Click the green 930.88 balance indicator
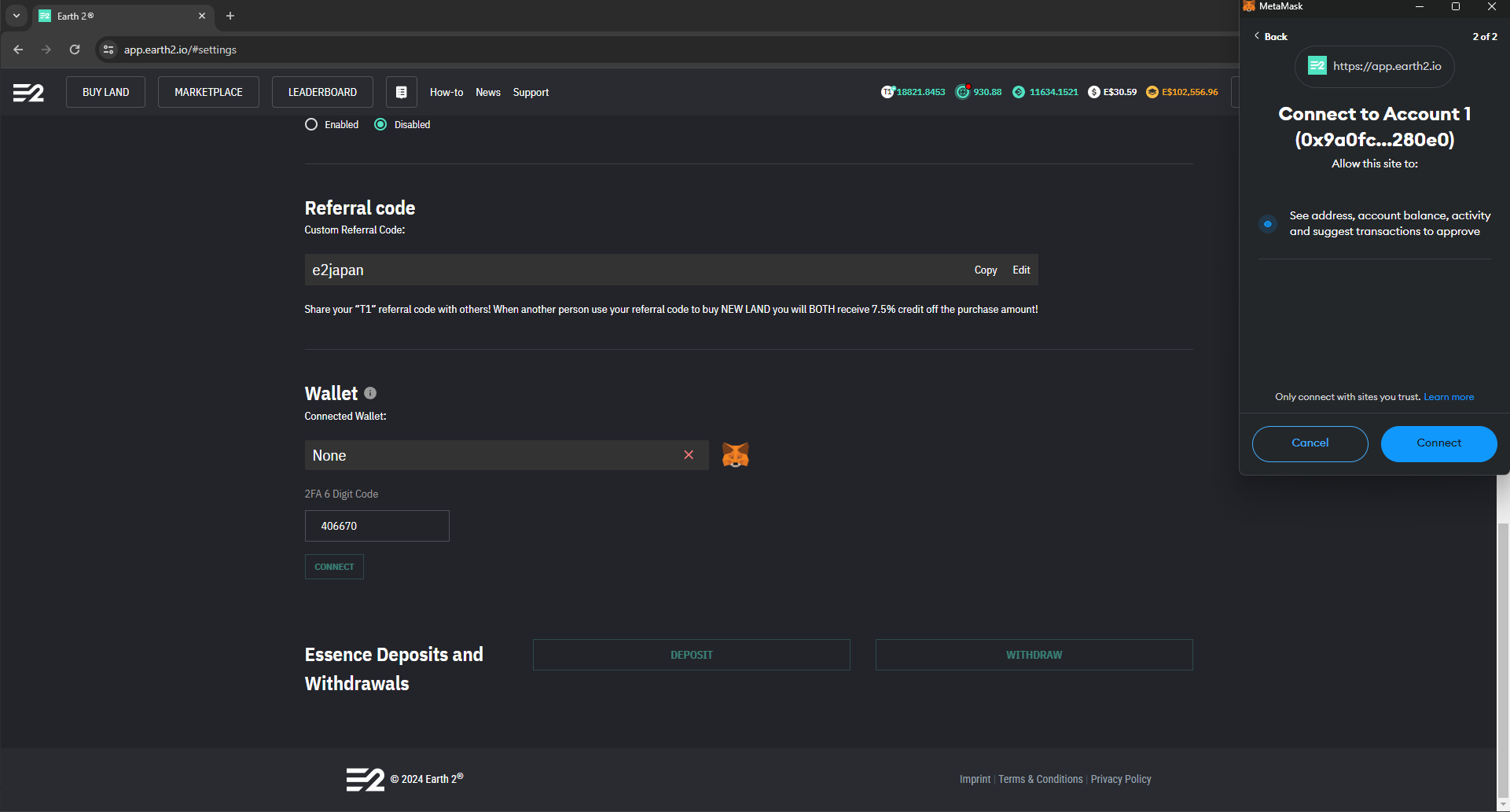Screen dimensions: 1510x812 point(979,92)
